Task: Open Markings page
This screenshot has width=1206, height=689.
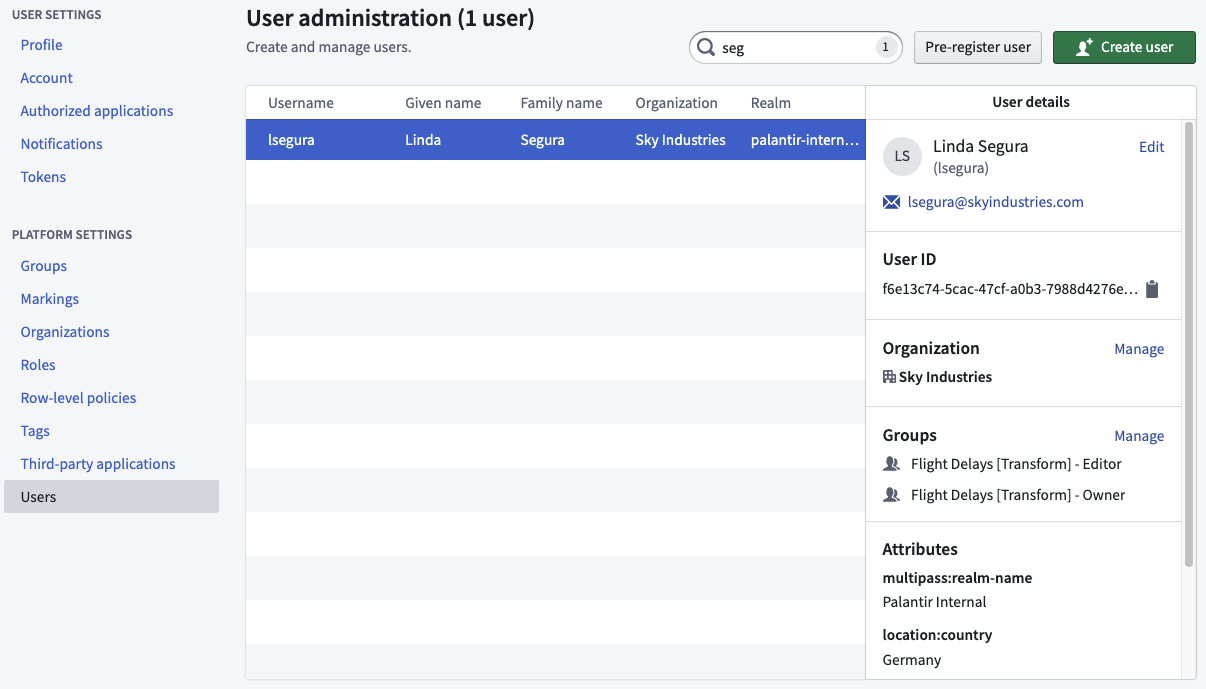Action: pyautogui.click(x=50, y=299)
